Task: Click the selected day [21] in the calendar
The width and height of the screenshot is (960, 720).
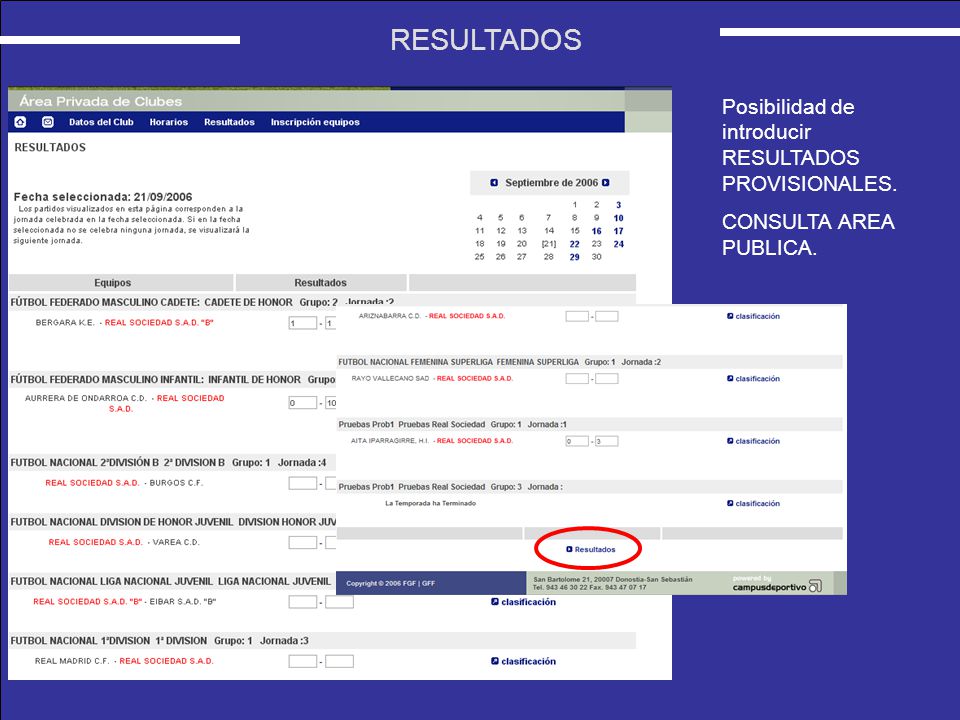Action: pyautogui.click(x=549, y=244)
